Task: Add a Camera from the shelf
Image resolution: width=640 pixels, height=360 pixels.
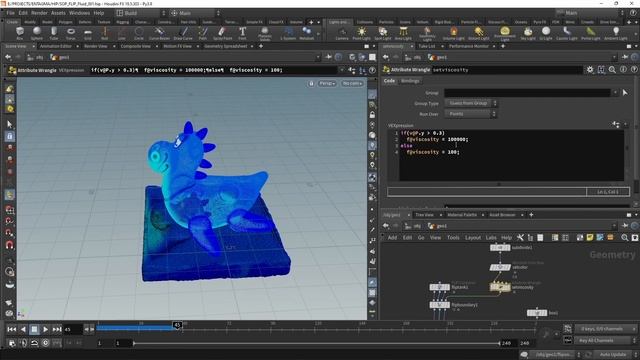Action: (342, 33)
